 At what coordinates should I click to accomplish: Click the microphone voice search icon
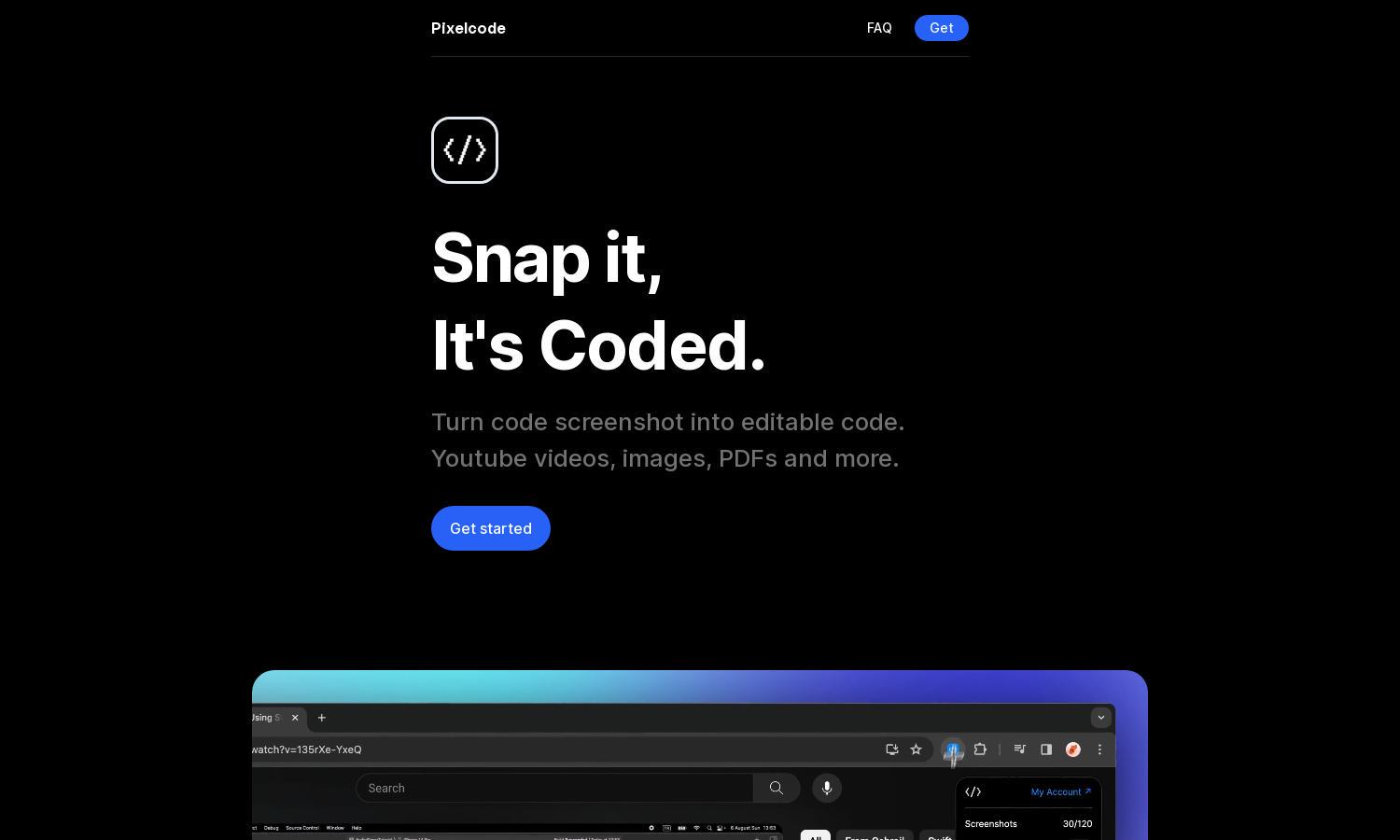827,788
